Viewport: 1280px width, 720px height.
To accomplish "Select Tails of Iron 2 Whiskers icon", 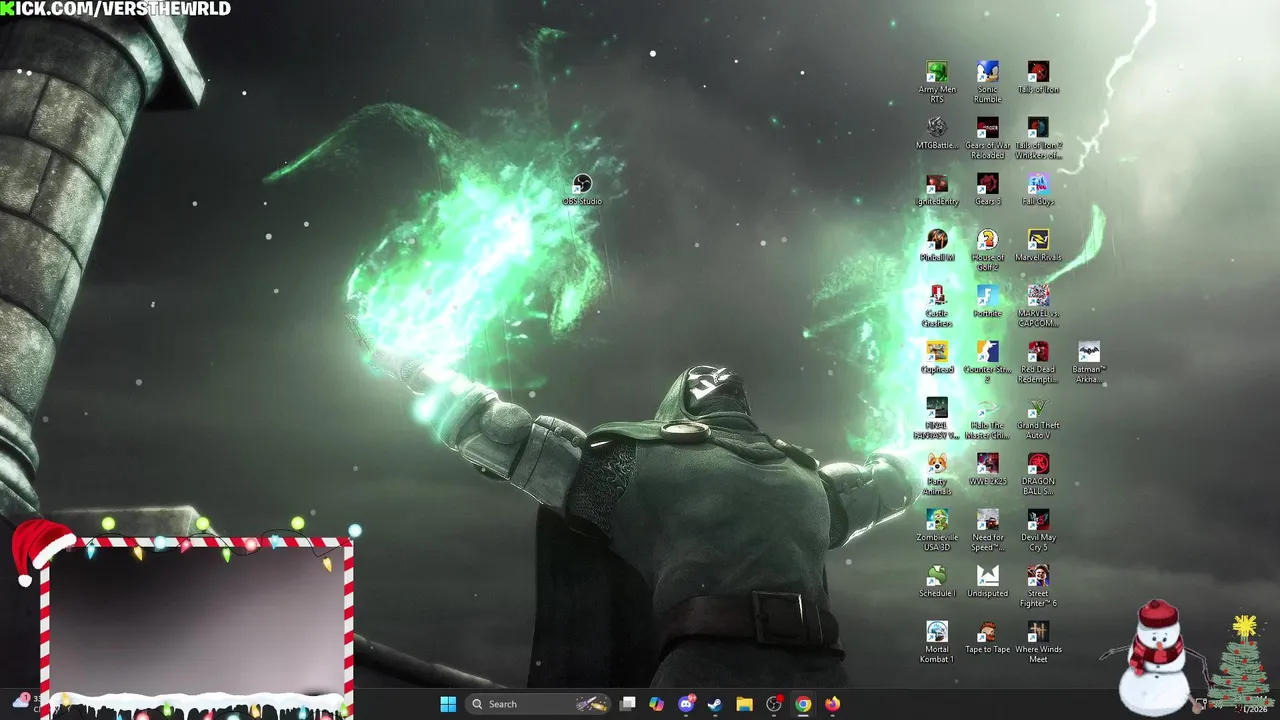I will pyautogui.click(x=1038, y=138).
